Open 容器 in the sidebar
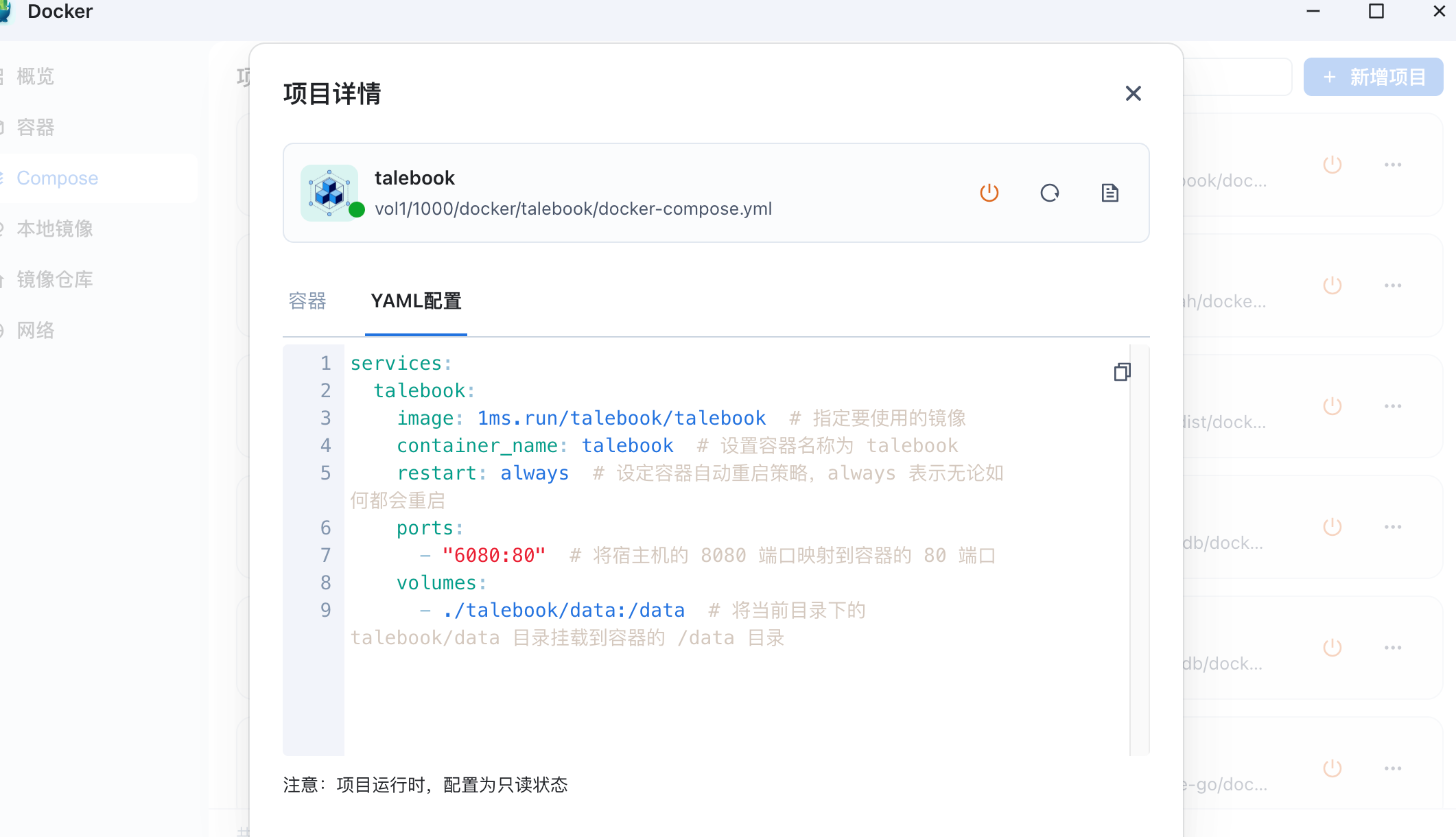 pyautogui.click(x=35, y=127)
